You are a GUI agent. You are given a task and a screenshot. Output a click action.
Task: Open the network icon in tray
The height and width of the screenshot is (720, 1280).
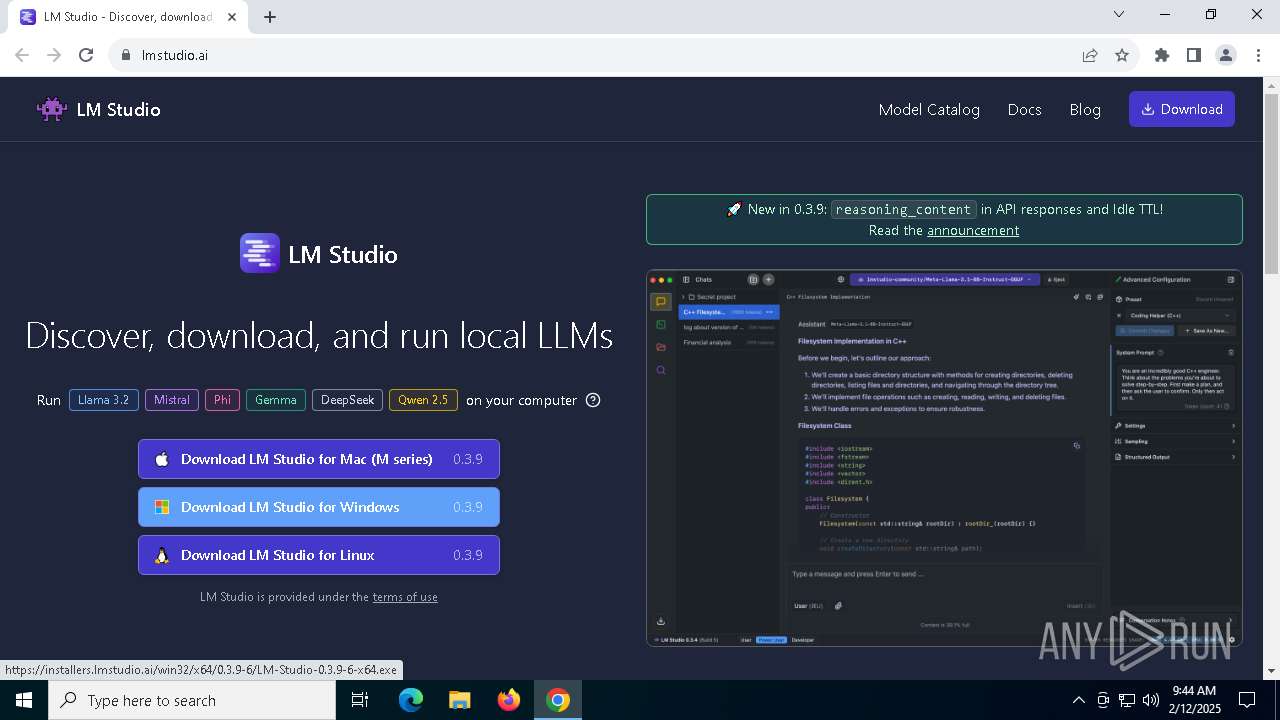click(1127, 700)
